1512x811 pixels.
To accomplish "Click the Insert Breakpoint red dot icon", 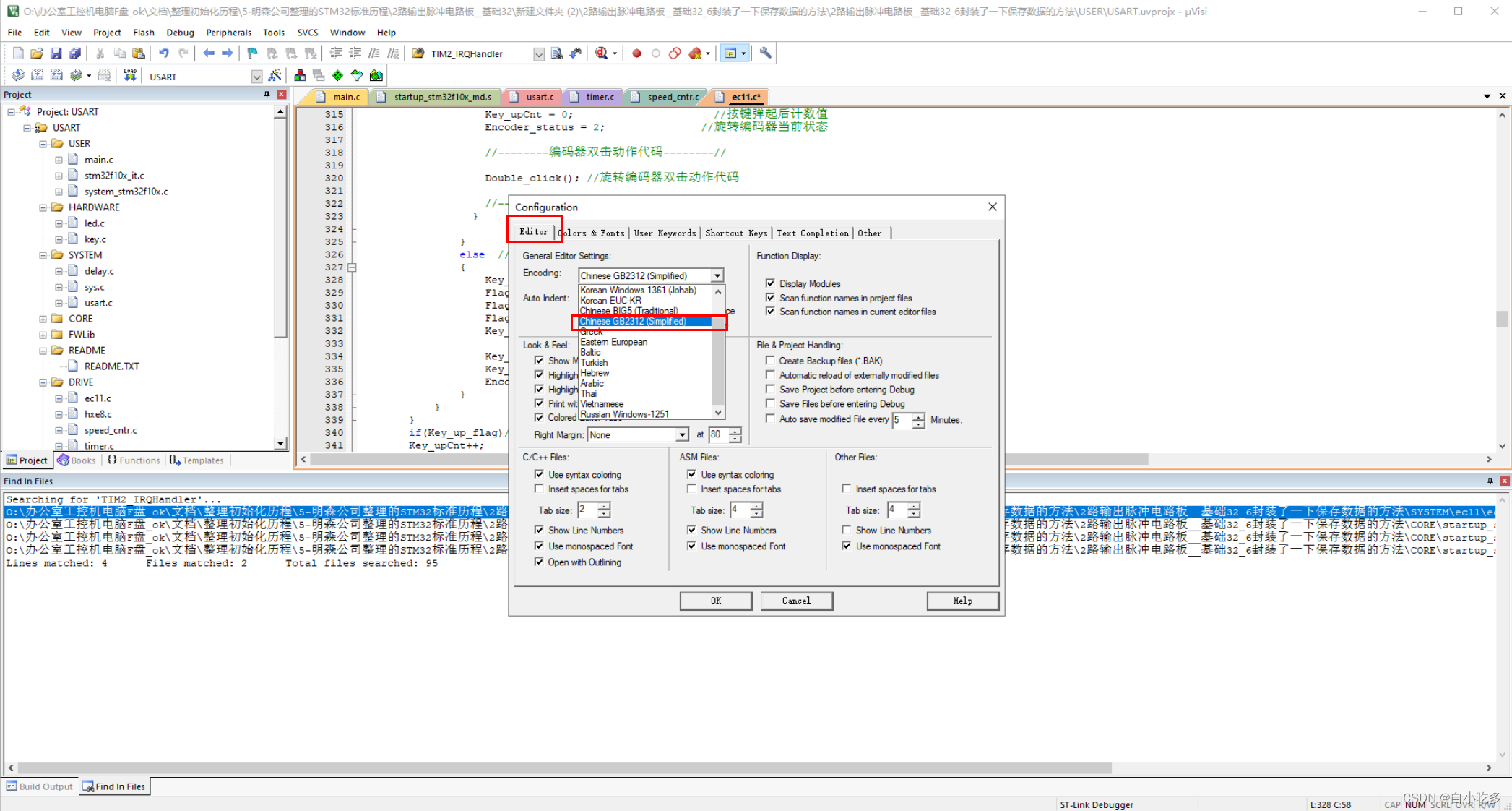I will click(x=636, y=53).
